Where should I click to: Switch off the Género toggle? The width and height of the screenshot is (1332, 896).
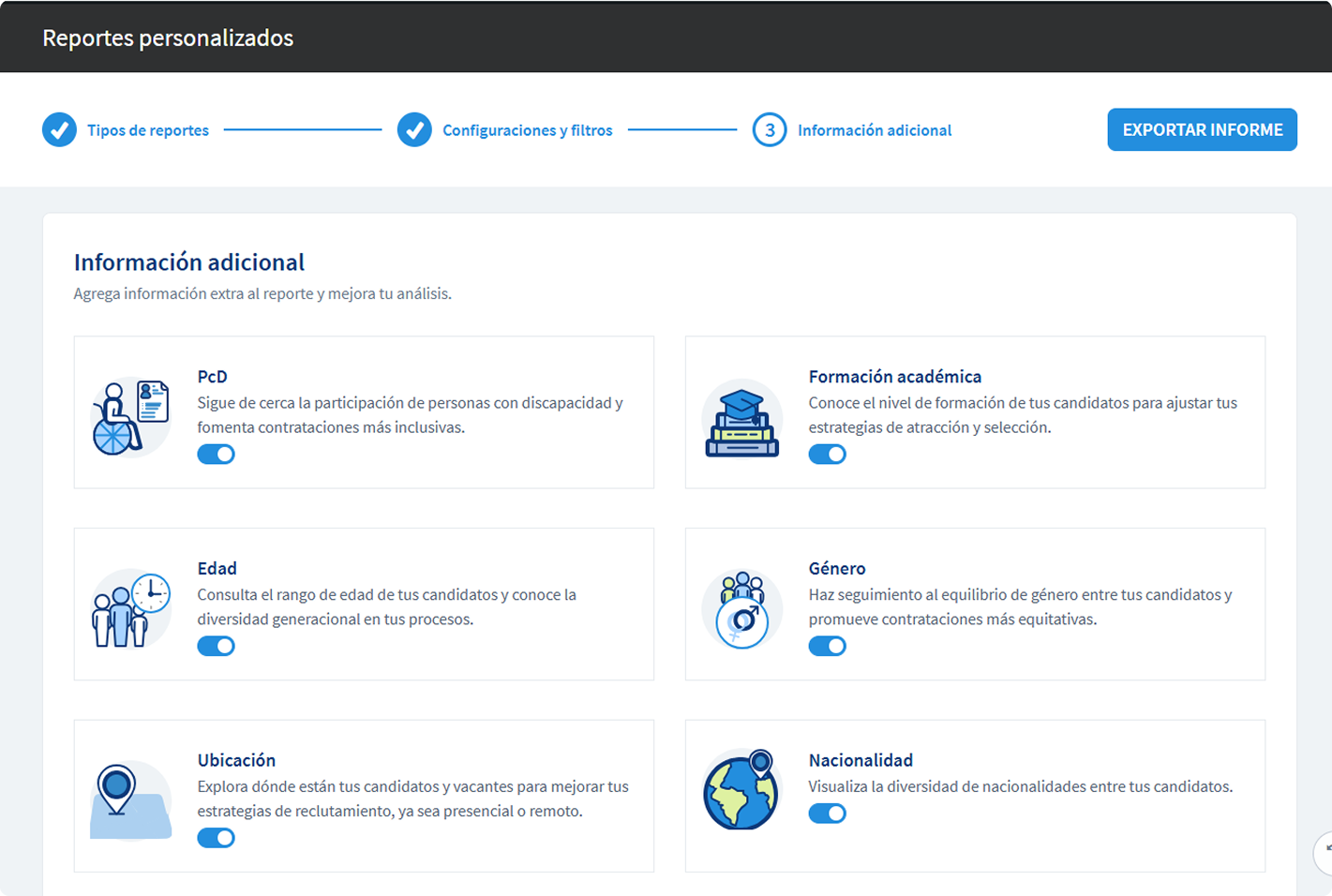click(827, 647)
